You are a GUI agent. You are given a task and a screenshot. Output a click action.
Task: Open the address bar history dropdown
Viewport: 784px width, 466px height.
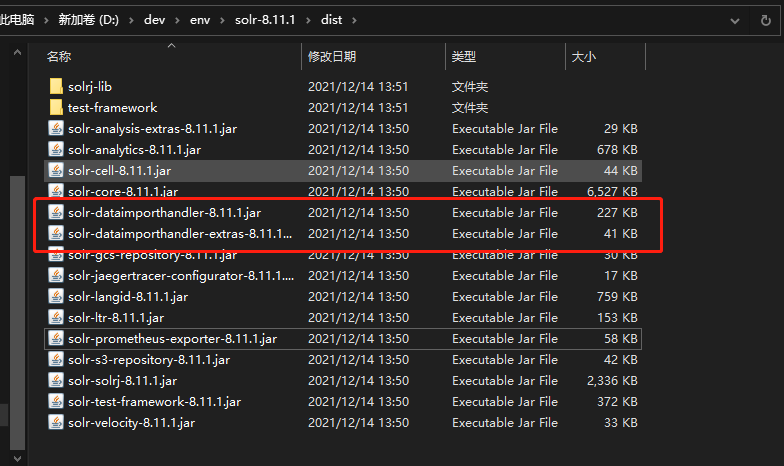pyautogui.click(x=734, y=21)
